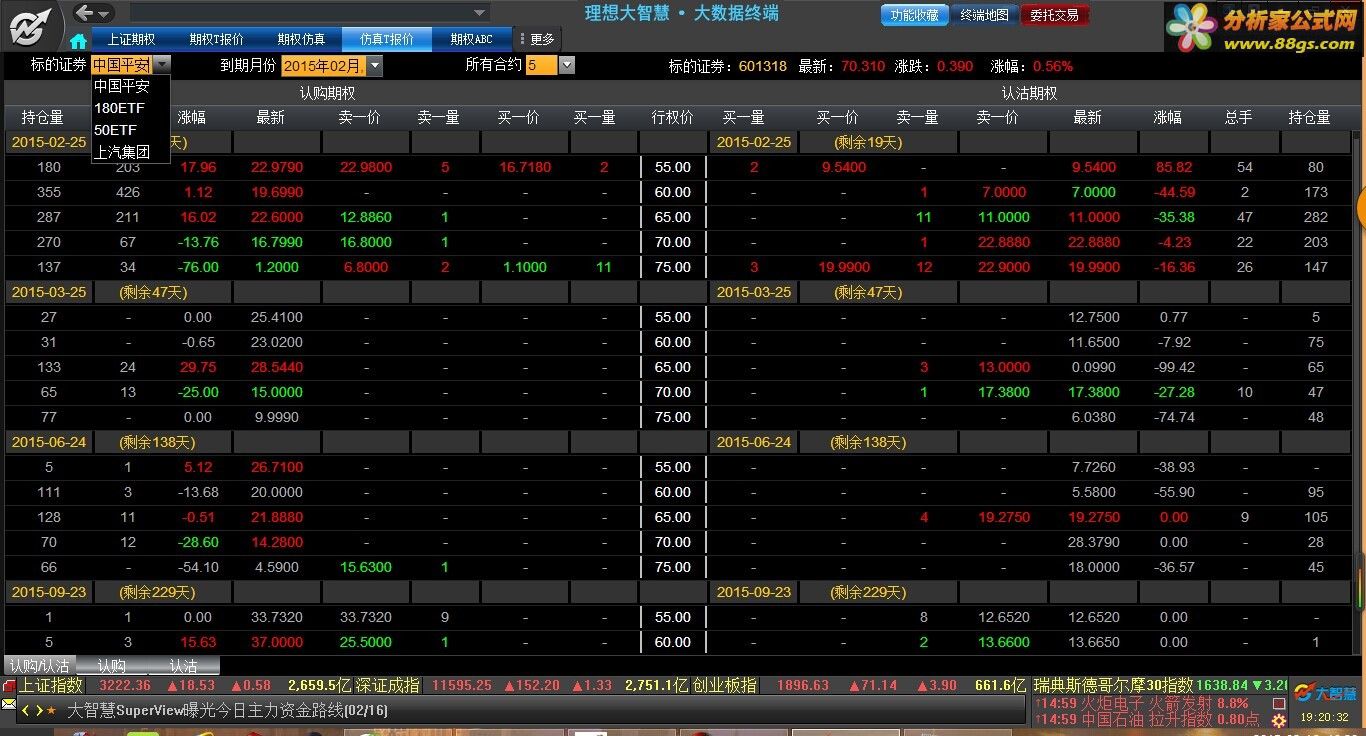Click 瑞典斯德哥尔摩30指数 ticker
Image resolution: width=1366 pixels, height=736 pixels.
(x=1113, y=686)
